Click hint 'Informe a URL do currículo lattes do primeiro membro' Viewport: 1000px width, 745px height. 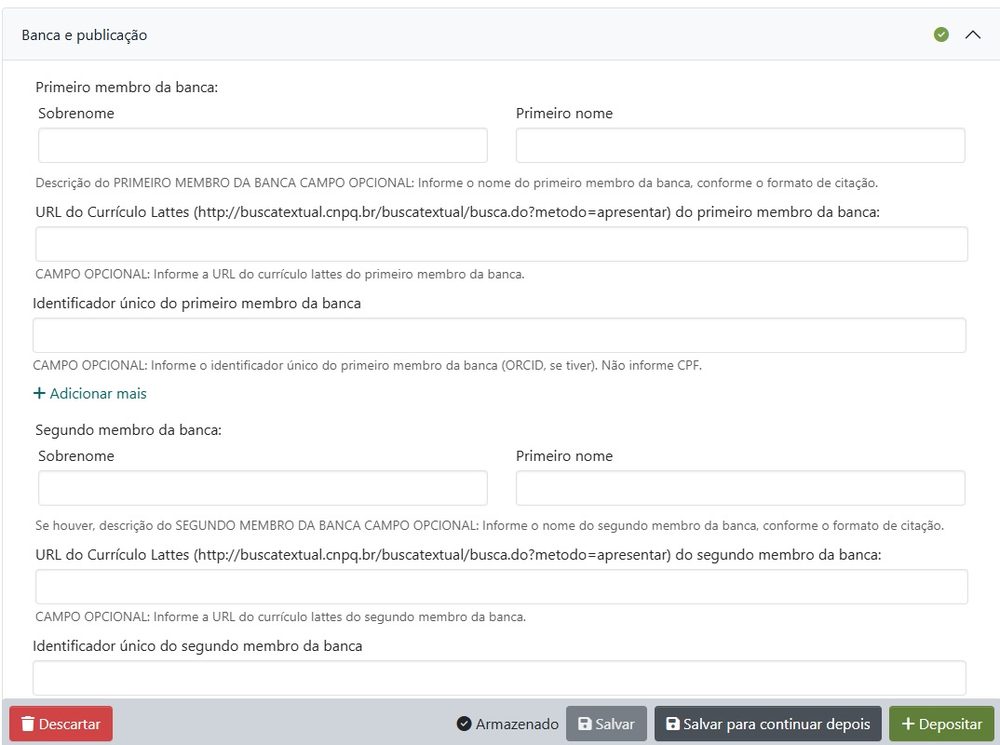[x=280, y=274]
